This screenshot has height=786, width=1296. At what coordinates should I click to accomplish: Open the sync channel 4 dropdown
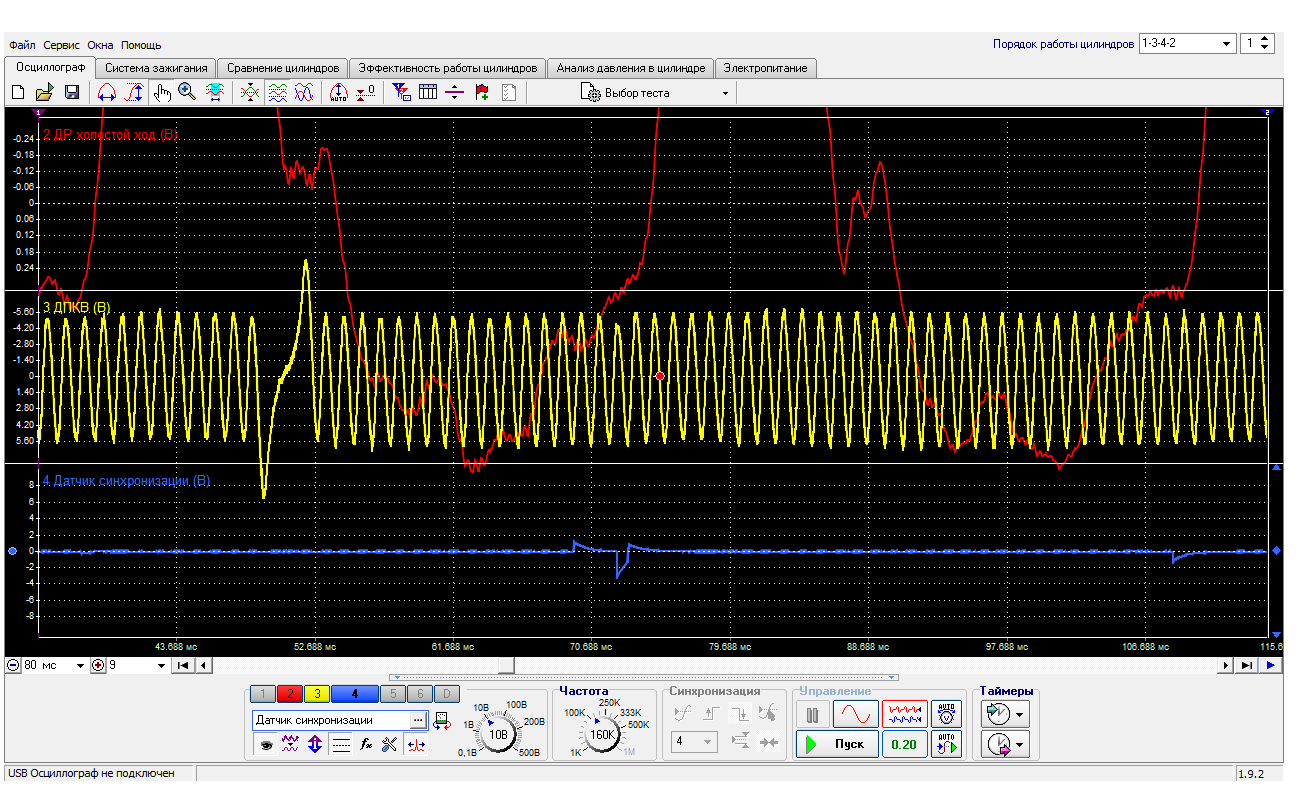tap(695, 742)
